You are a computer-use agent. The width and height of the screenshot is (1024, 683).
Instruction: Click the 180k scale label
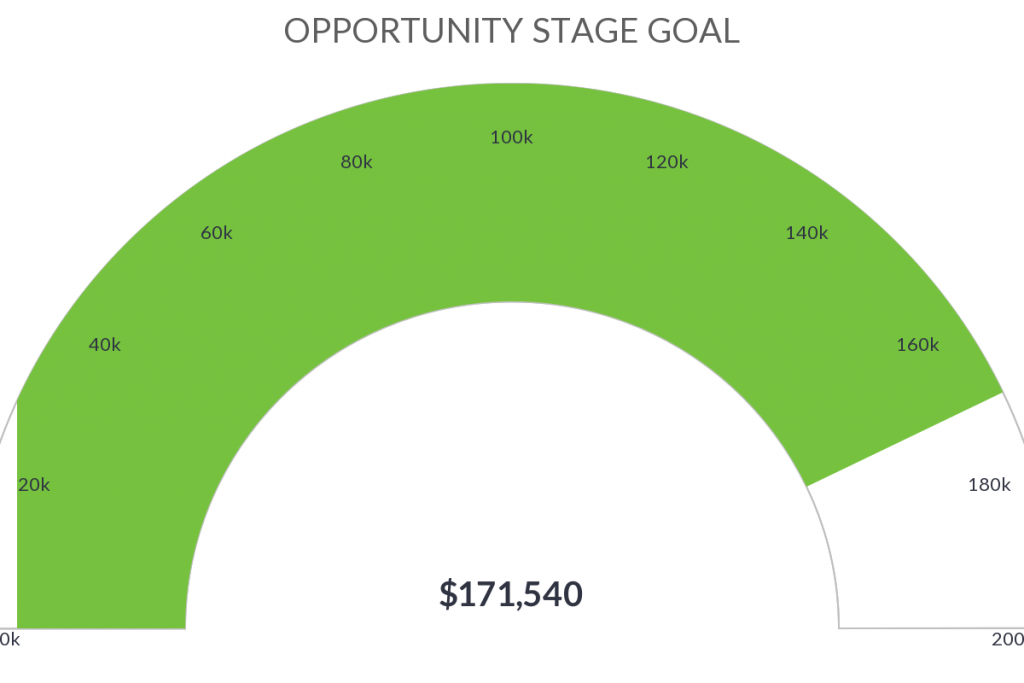pyautogui.click(x=989, y=484)
